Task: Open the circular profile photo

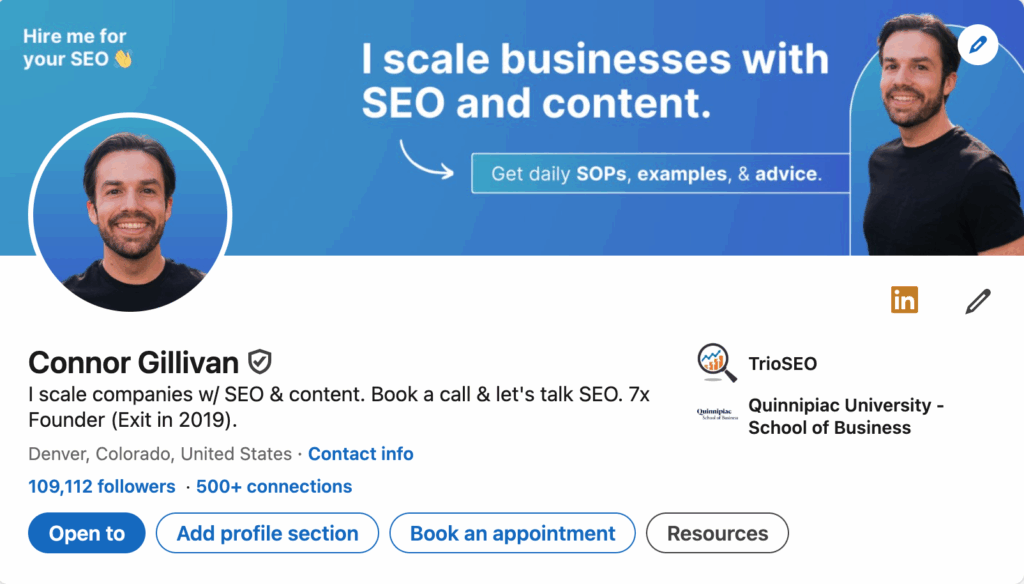Action: pyautogui.click(x=130, y=212)
